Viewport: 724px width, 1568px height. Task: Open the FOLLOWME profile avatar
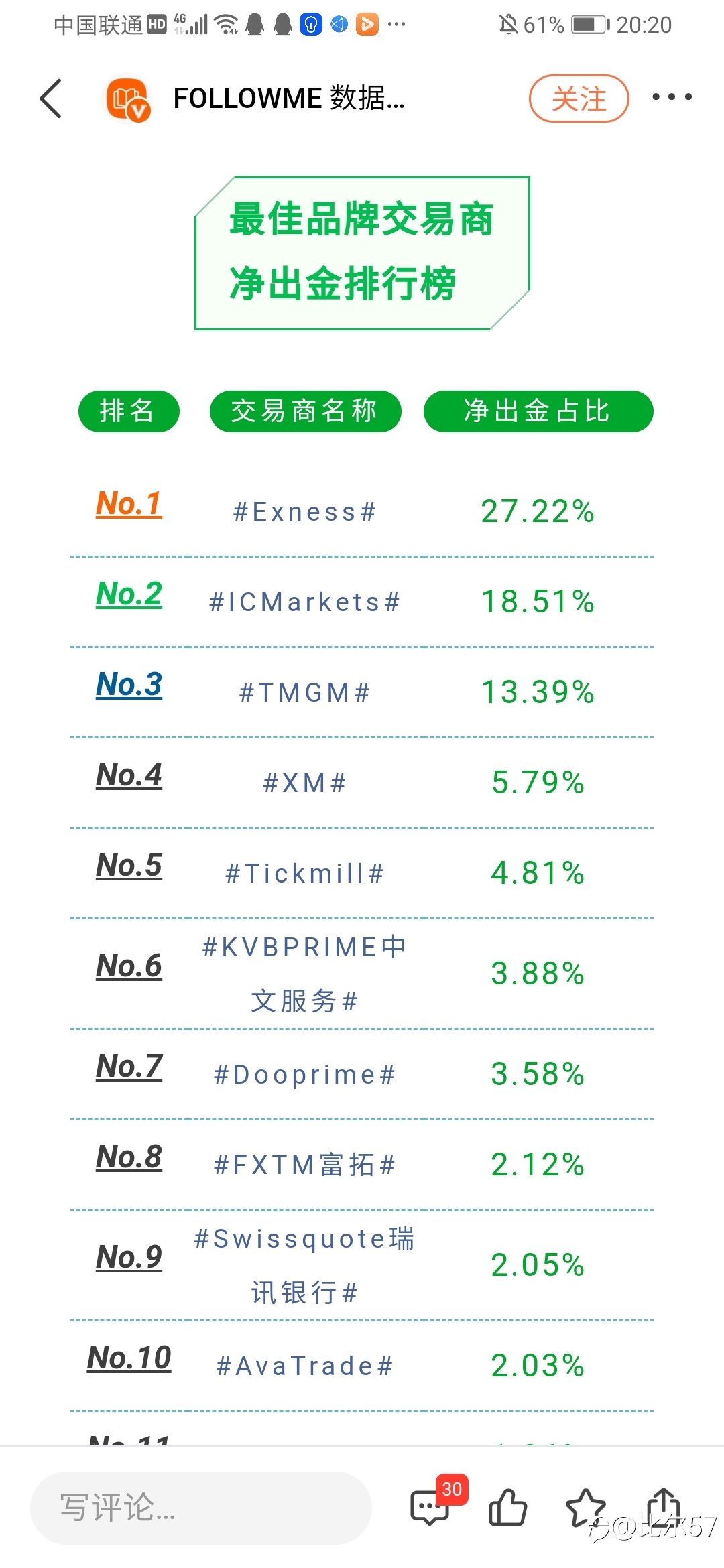127,99
